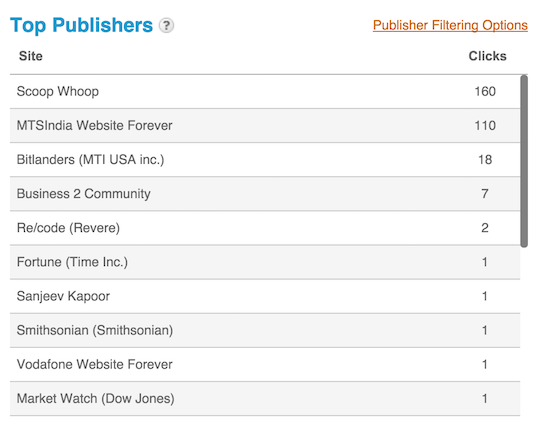550x436 pixels.
Task: Open Publisher Filtering Options link
Action: pos(450,25)
